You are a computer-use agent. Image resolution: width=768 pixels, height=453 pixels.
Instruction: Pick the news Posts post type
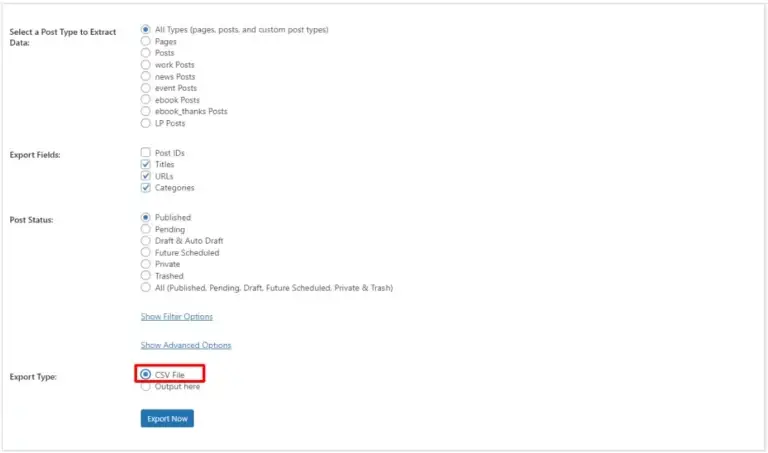146,76
